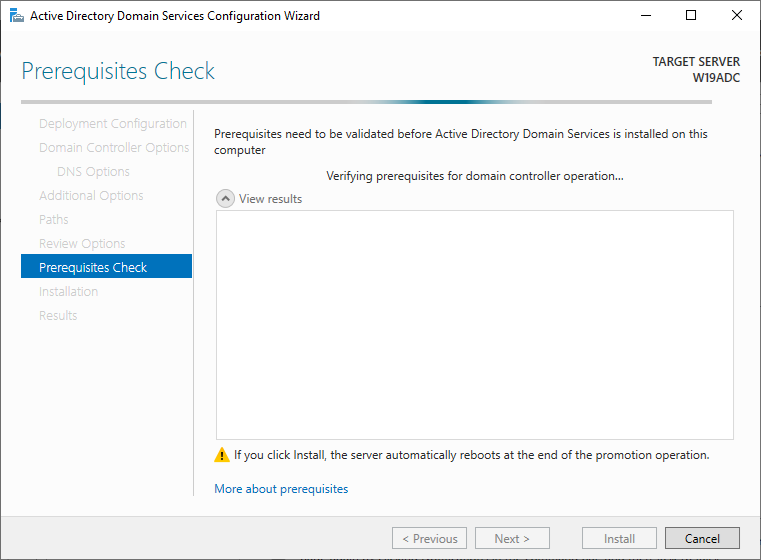Click the Cancel button
The width and height of the screenshot is (761, 560).
coord(702,538)
